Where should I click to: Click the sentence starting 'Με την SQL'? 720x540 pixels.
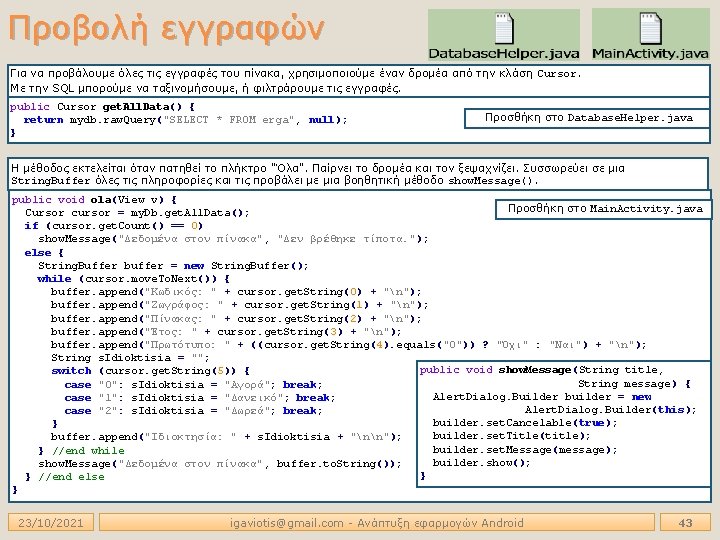(205, 88)
